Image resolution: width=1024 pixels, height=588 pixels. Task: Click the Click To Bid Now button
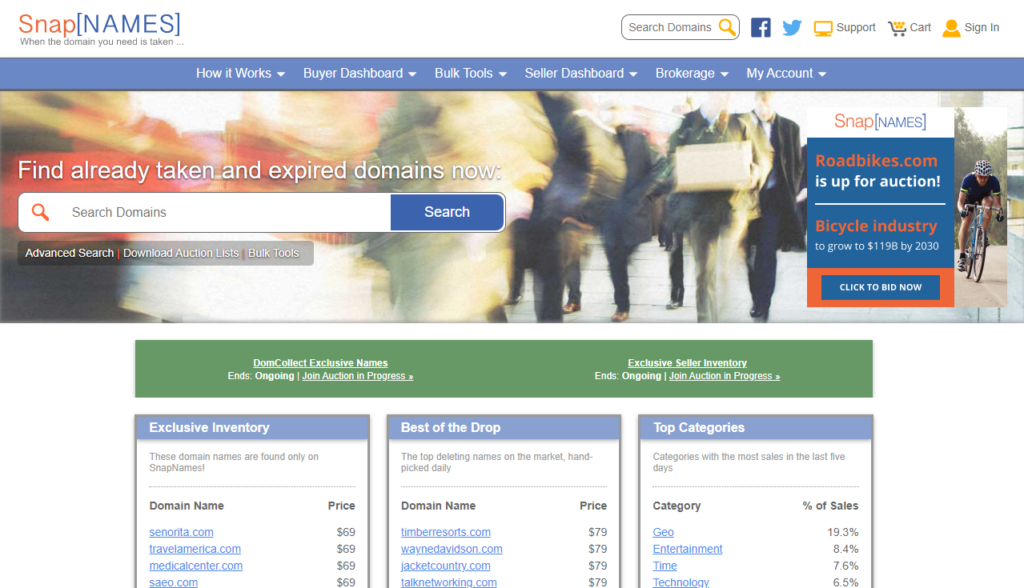click(x=880, y=287)
